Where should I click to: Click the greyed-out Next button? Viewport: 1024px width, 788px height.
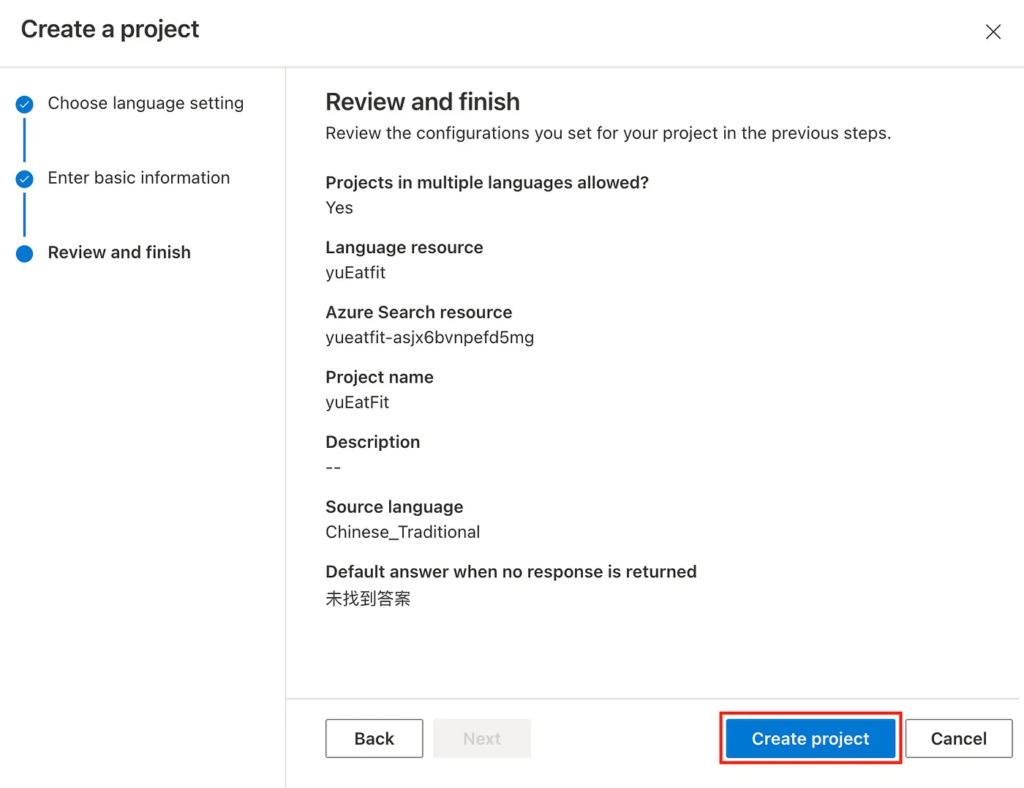click(481, 739)
